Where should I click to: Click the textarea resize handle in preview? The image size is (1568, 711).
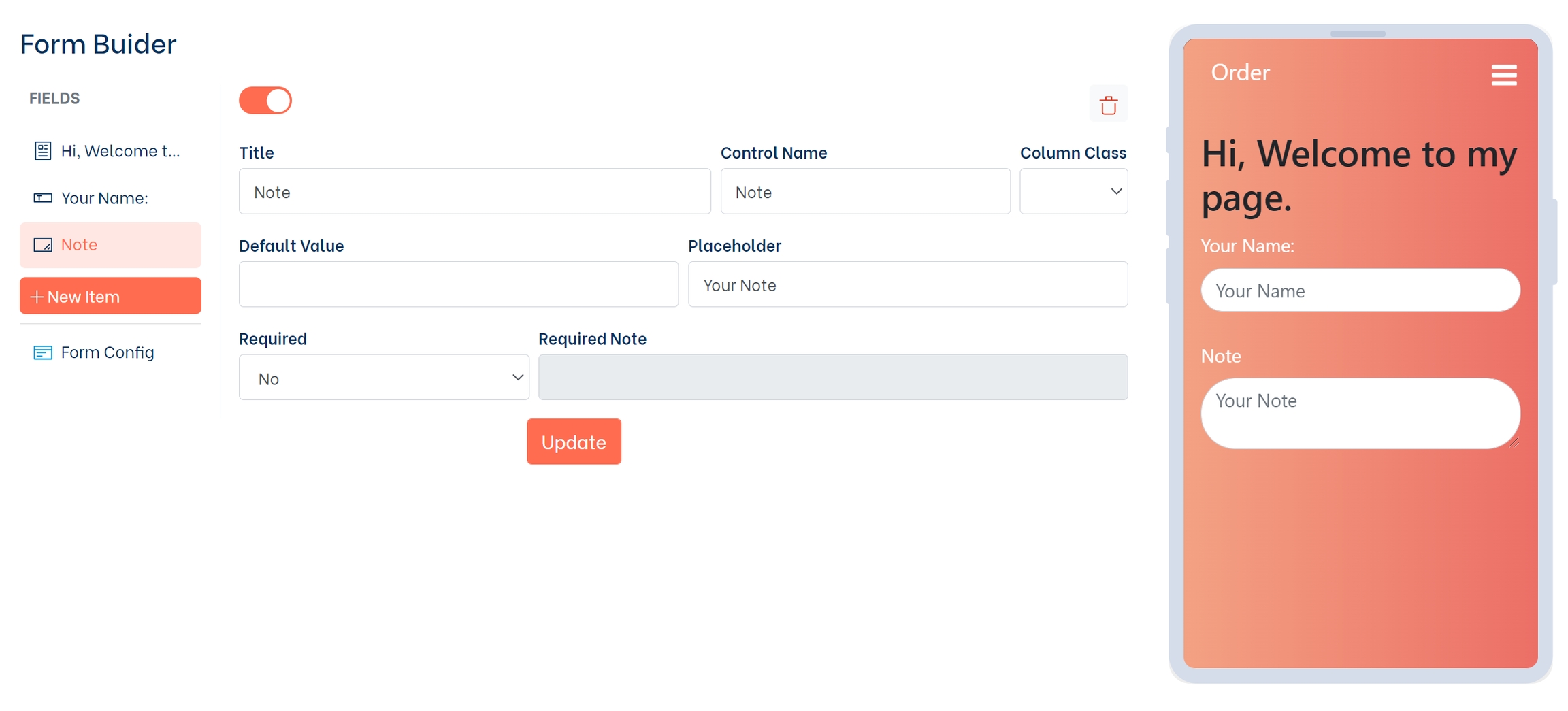click(x=1513, y=442)
